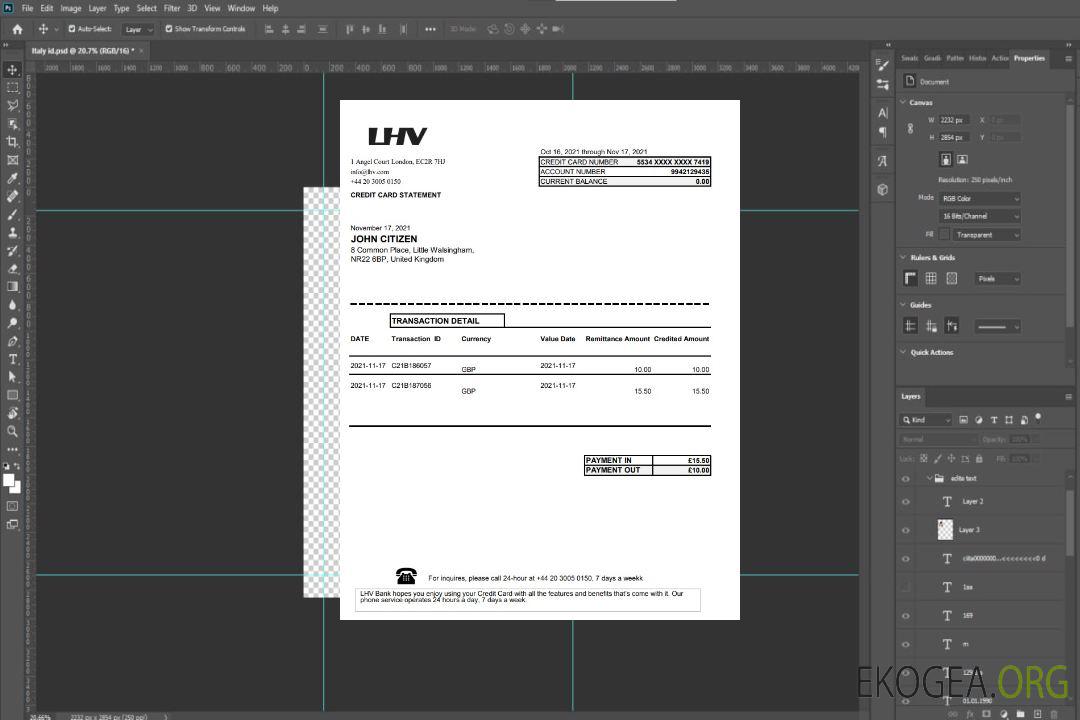Toggle grid icon in Rulers & Grids

coord(931,278)
